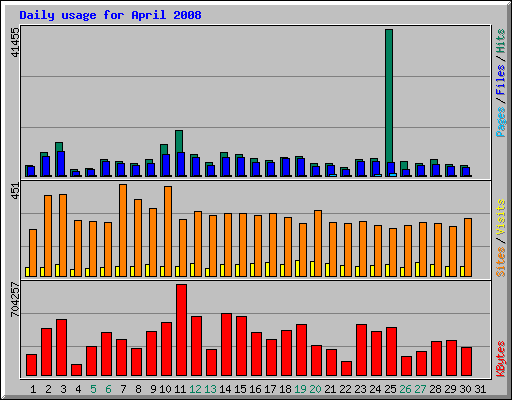Click the red "KBytes" legend label
512x400 pixels.
click(501, 359)
